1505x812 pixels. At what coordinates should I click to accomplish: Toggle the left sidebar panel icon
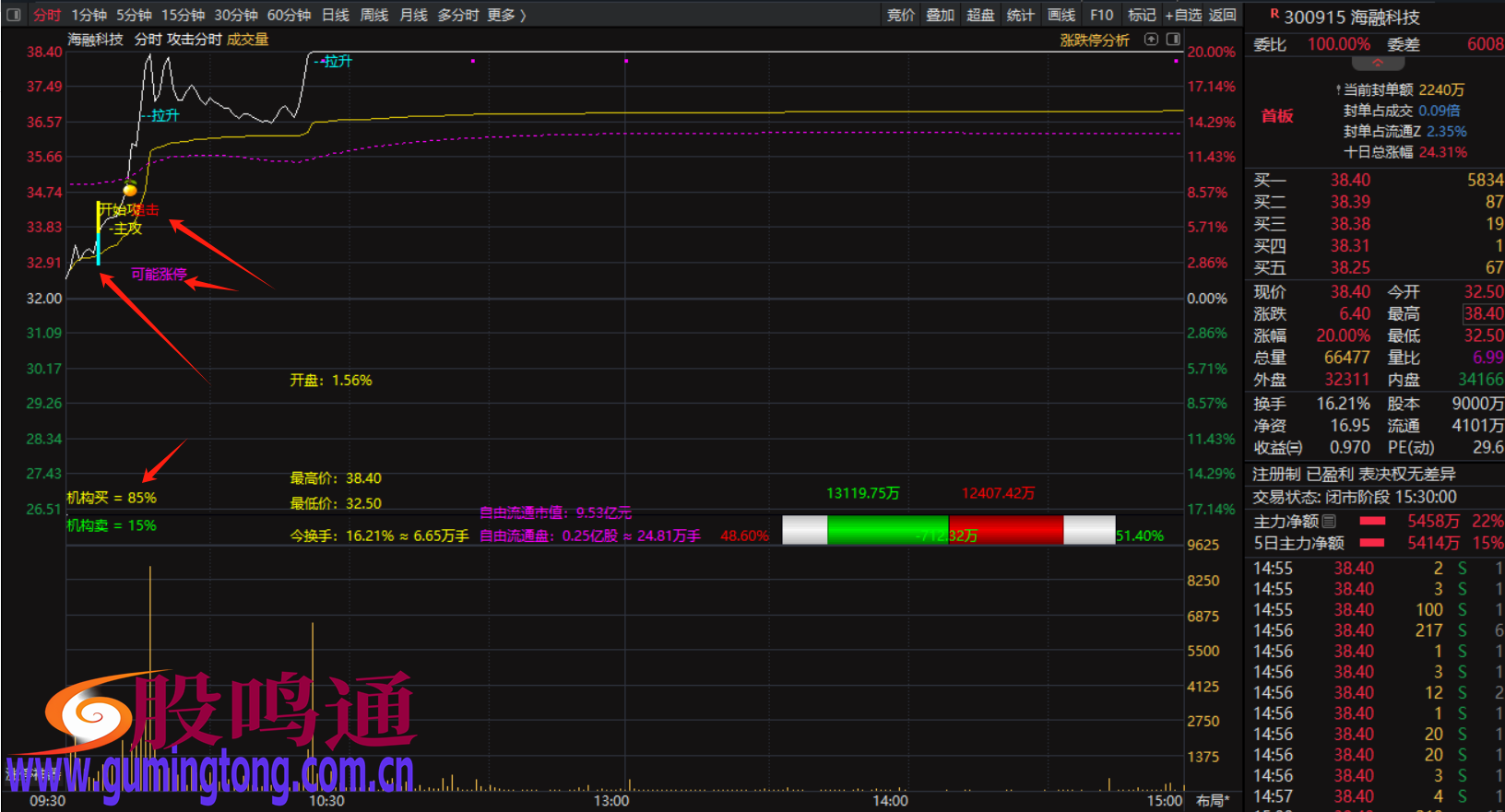point(14,15)
